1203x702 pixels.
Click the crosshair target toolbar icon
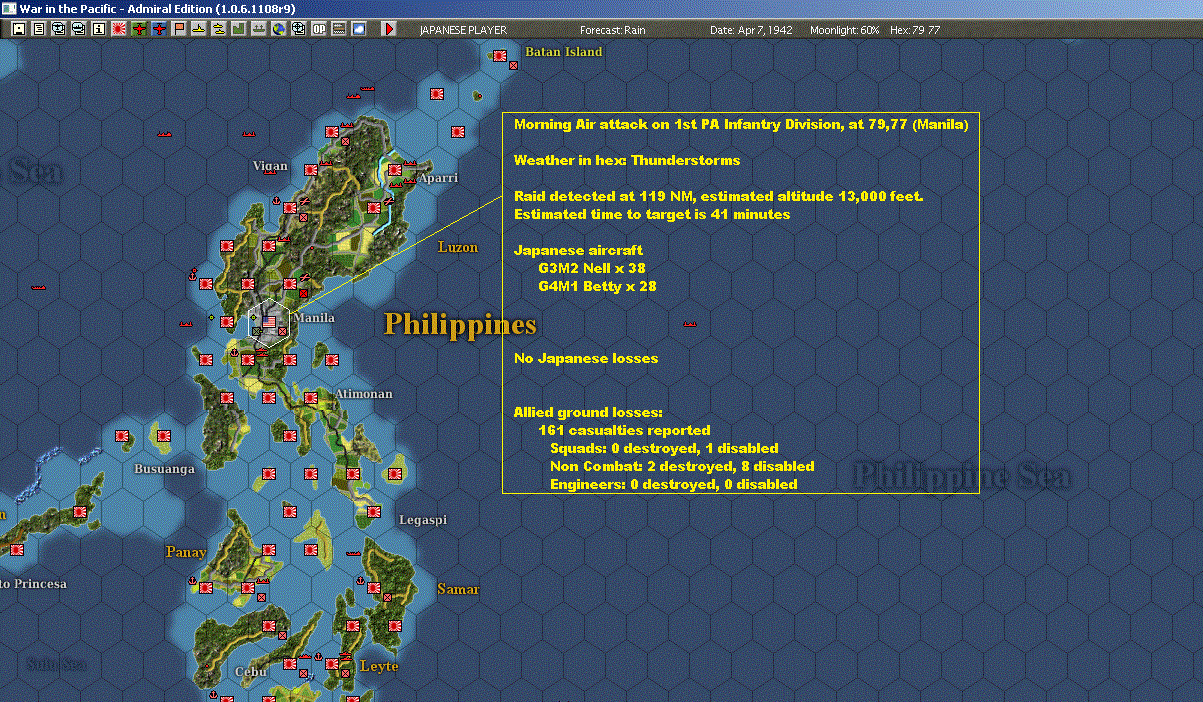click(x=298, y=29)
